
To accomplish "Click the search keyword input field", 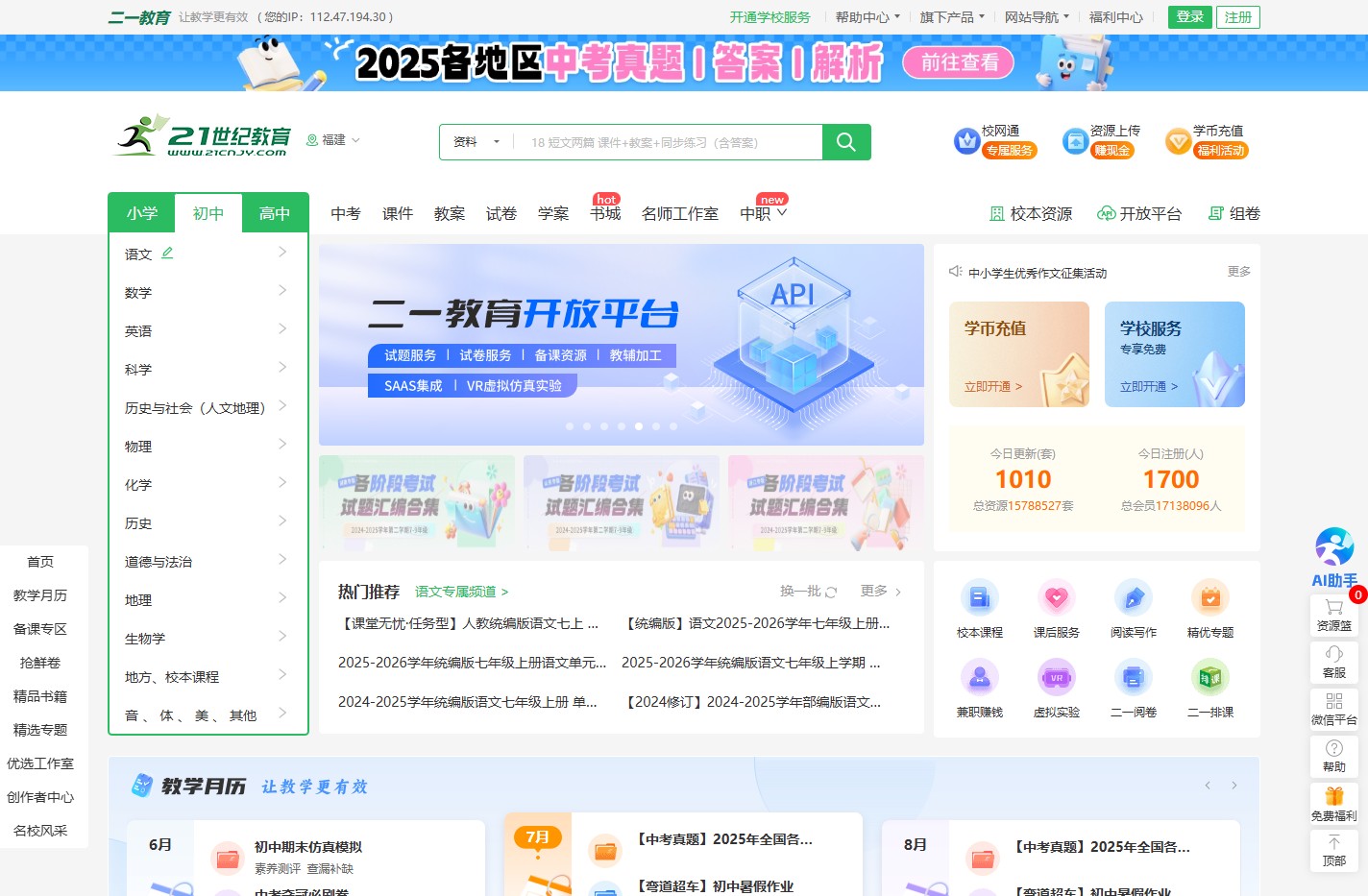I will [668, 142].
